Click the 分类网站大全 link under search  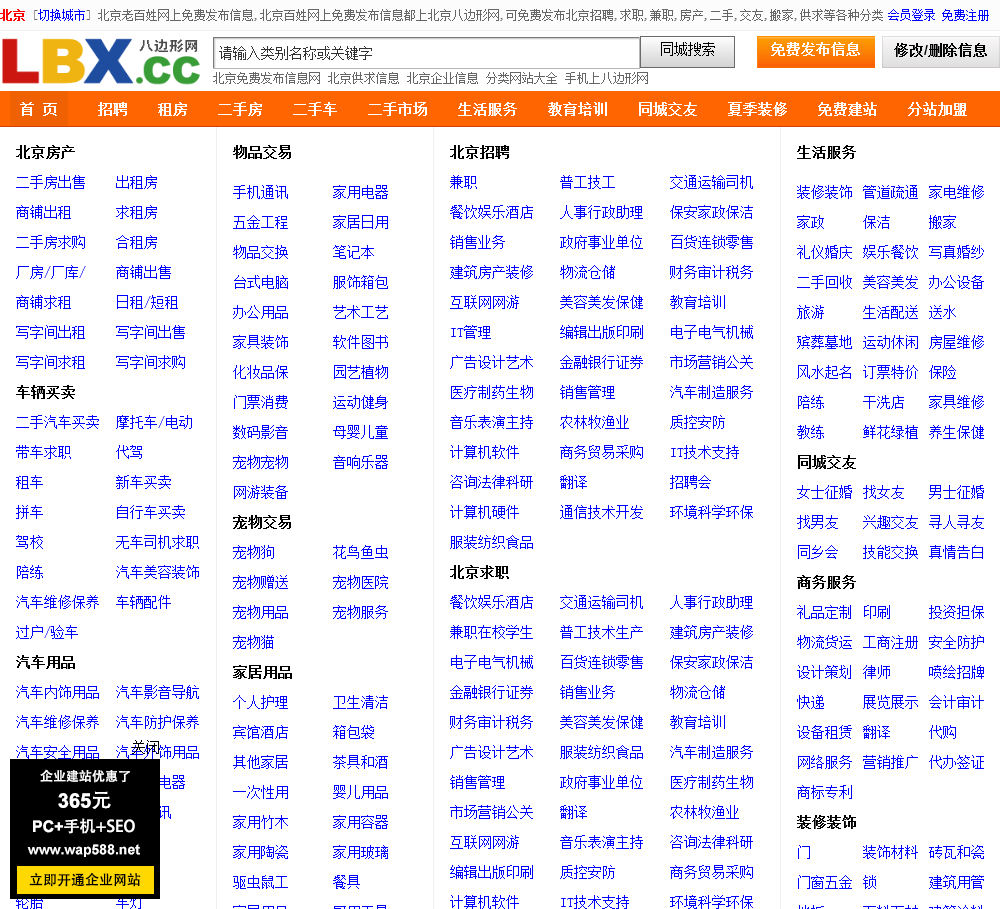tap(521, 78)
